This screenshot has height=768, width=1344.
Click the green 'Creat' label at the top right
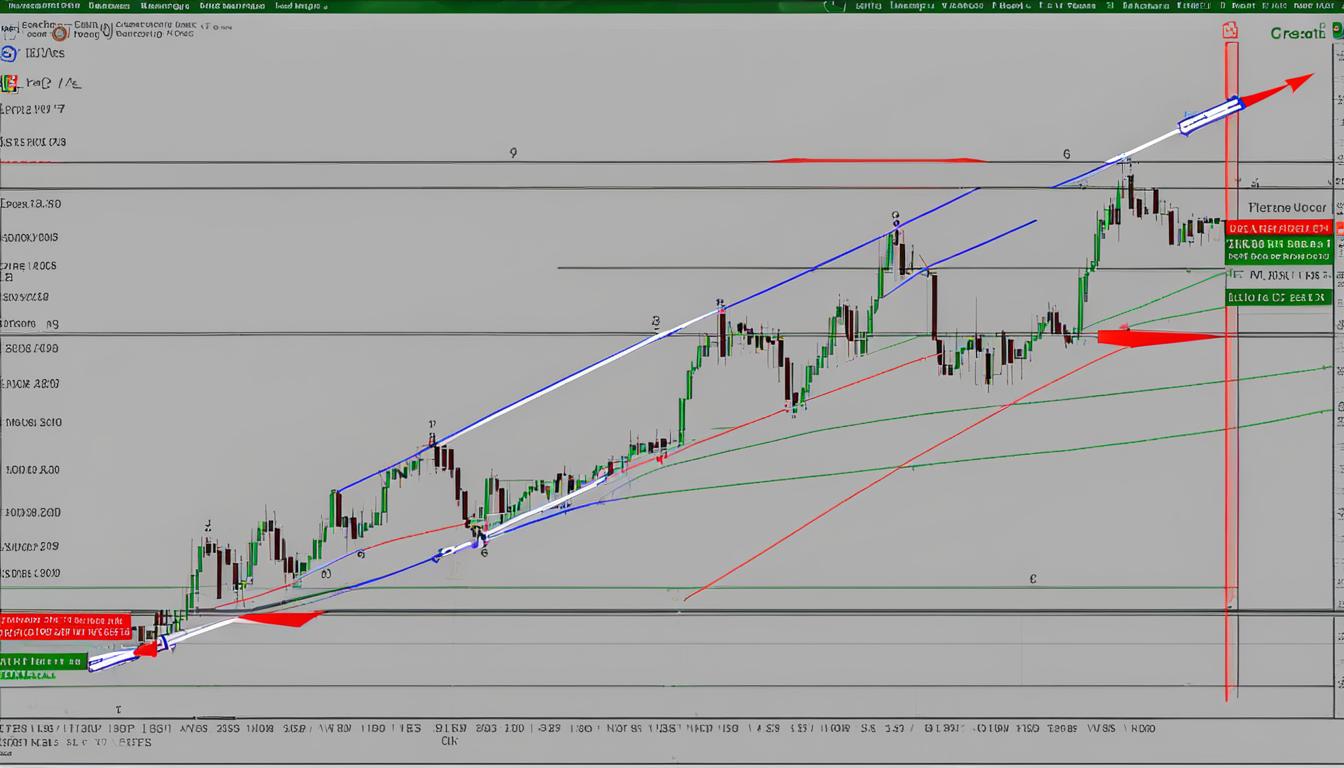(1297, 33)
